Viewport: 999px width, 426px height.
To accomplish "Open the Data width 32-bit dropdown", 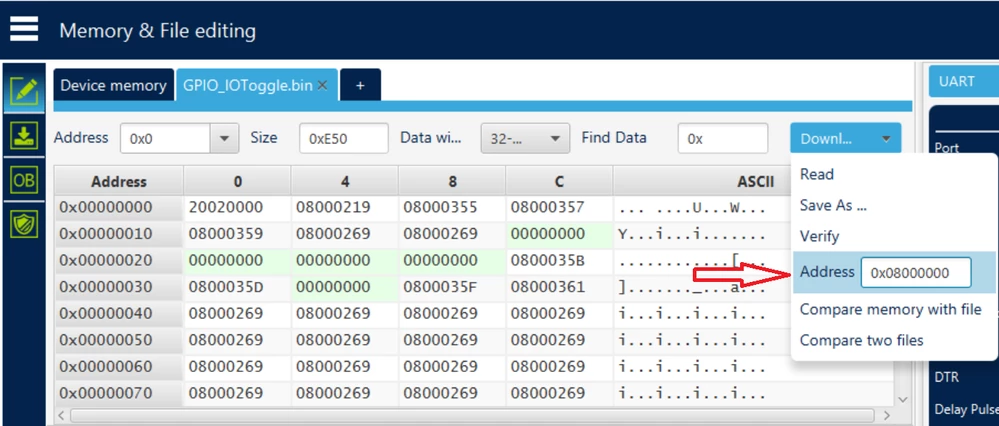I will pos(524,138).
